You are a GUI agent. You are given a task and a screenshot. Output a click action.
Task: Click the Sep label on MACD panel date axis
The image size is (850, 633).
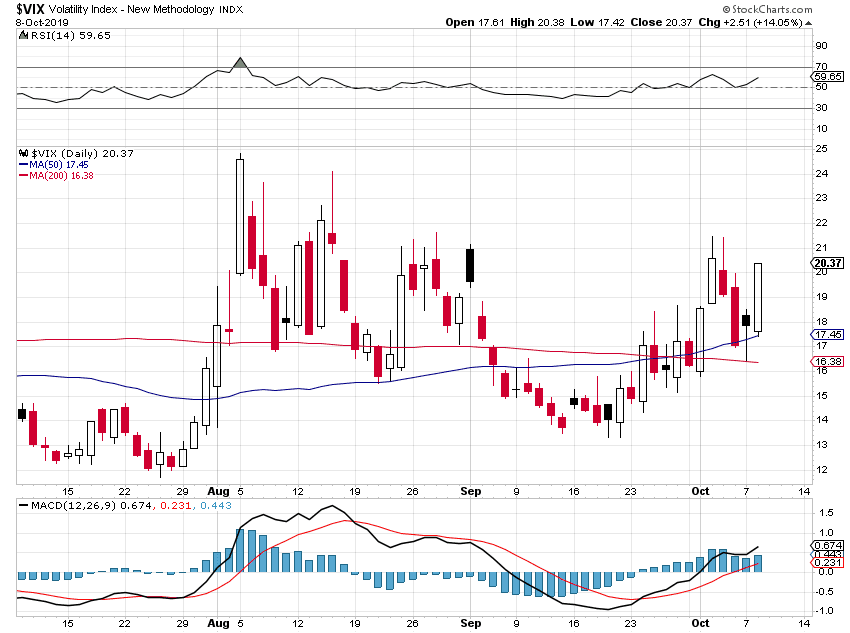point(470,623)
